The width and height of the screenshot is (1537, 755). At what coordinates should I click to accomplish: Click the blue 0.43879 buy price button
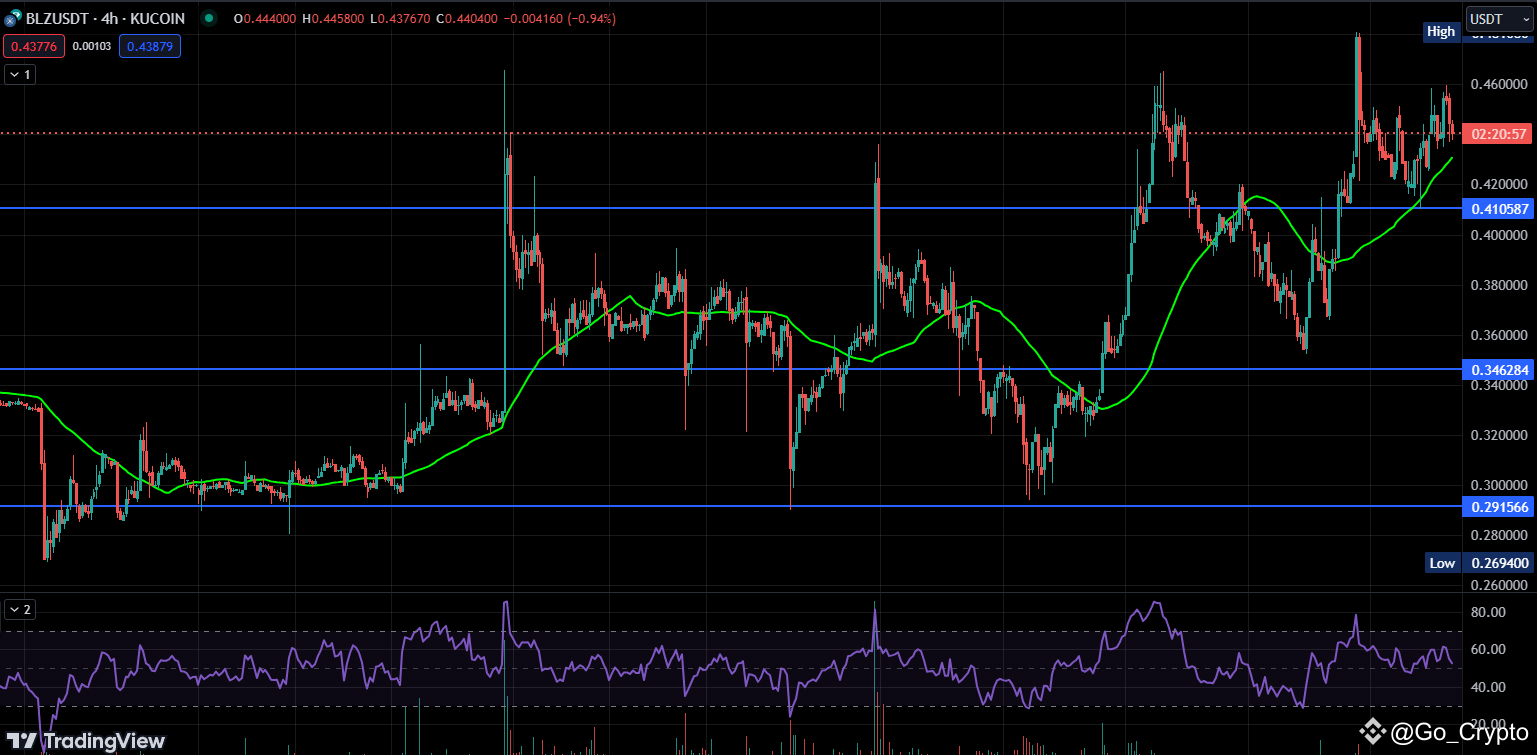pyautogui.click(x=150, y=46)
